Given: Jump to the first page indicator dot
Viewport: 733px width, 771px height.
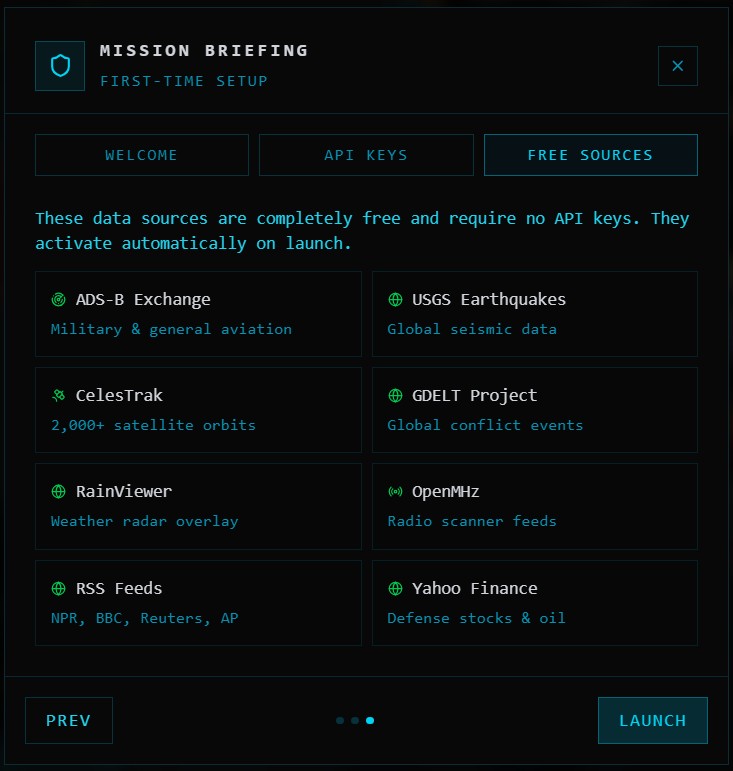Looking at the screenshot, I should click(340, 720).
